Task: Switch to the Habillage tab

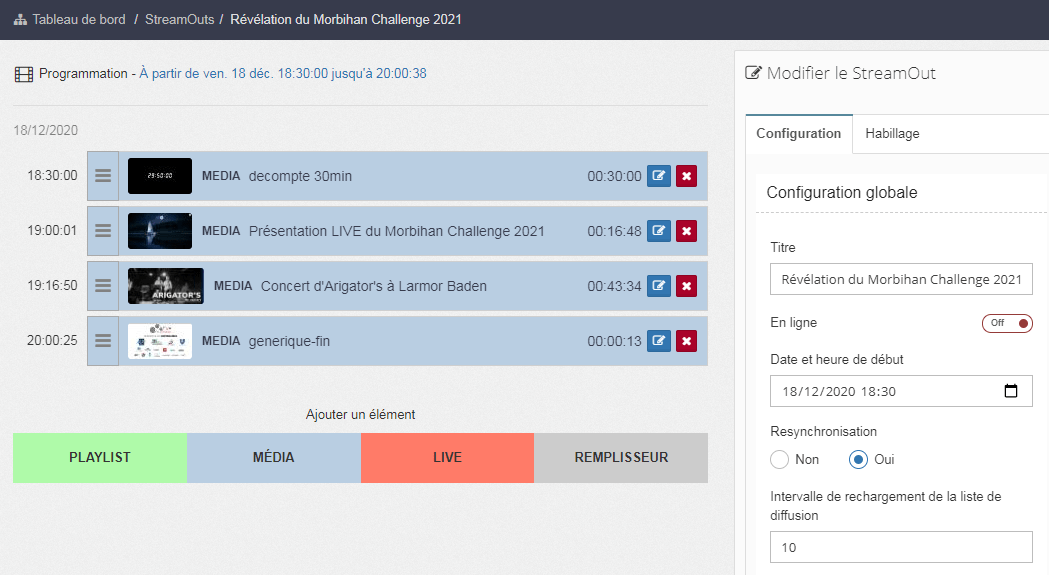Action: (892, 133)
